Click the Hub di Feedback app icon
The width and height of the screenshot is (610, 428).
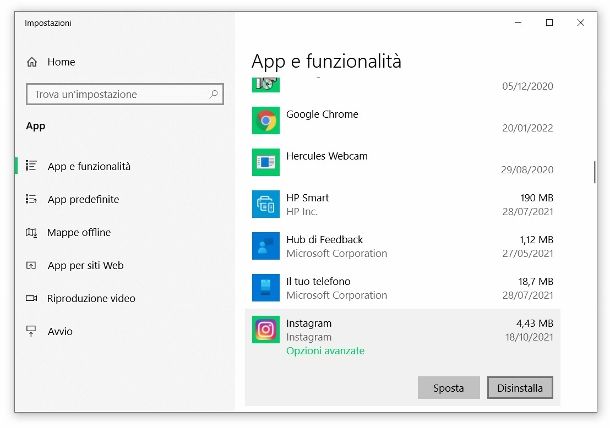pos(266,246)
